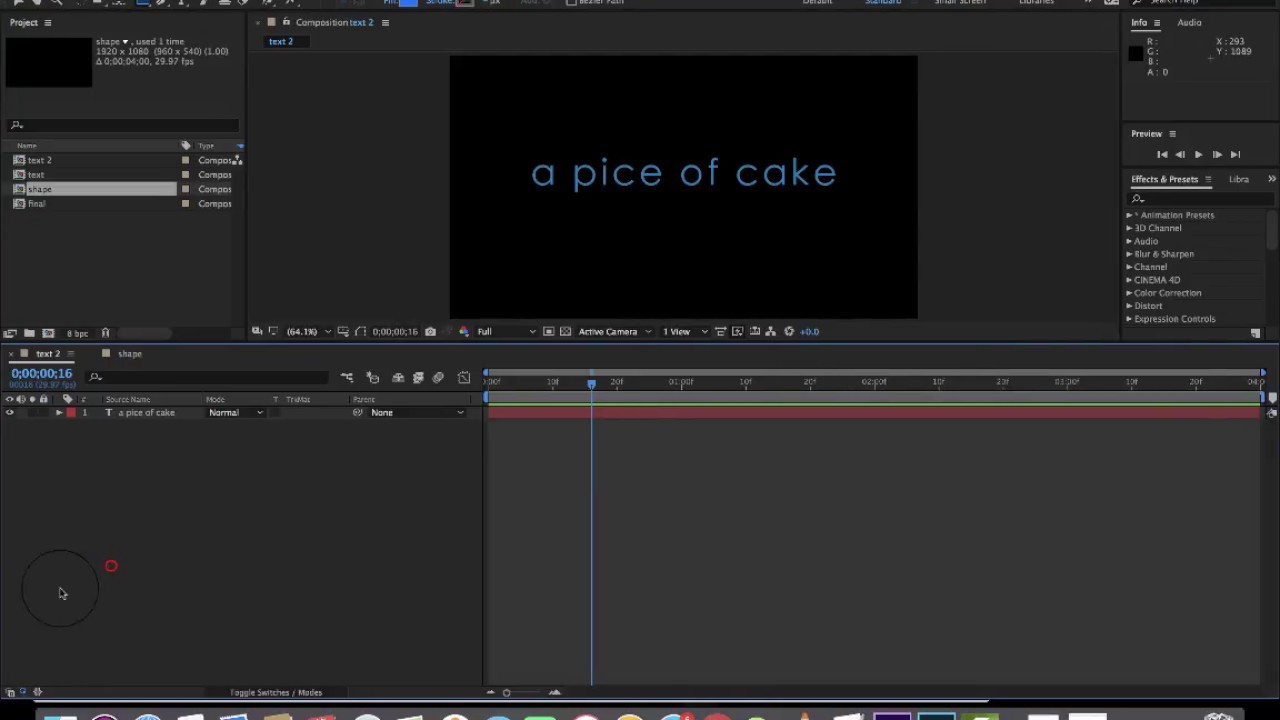This screenshot has width=1280, height=720.
Task: Step forward one frame in Preview panel
Action: 1216,154
